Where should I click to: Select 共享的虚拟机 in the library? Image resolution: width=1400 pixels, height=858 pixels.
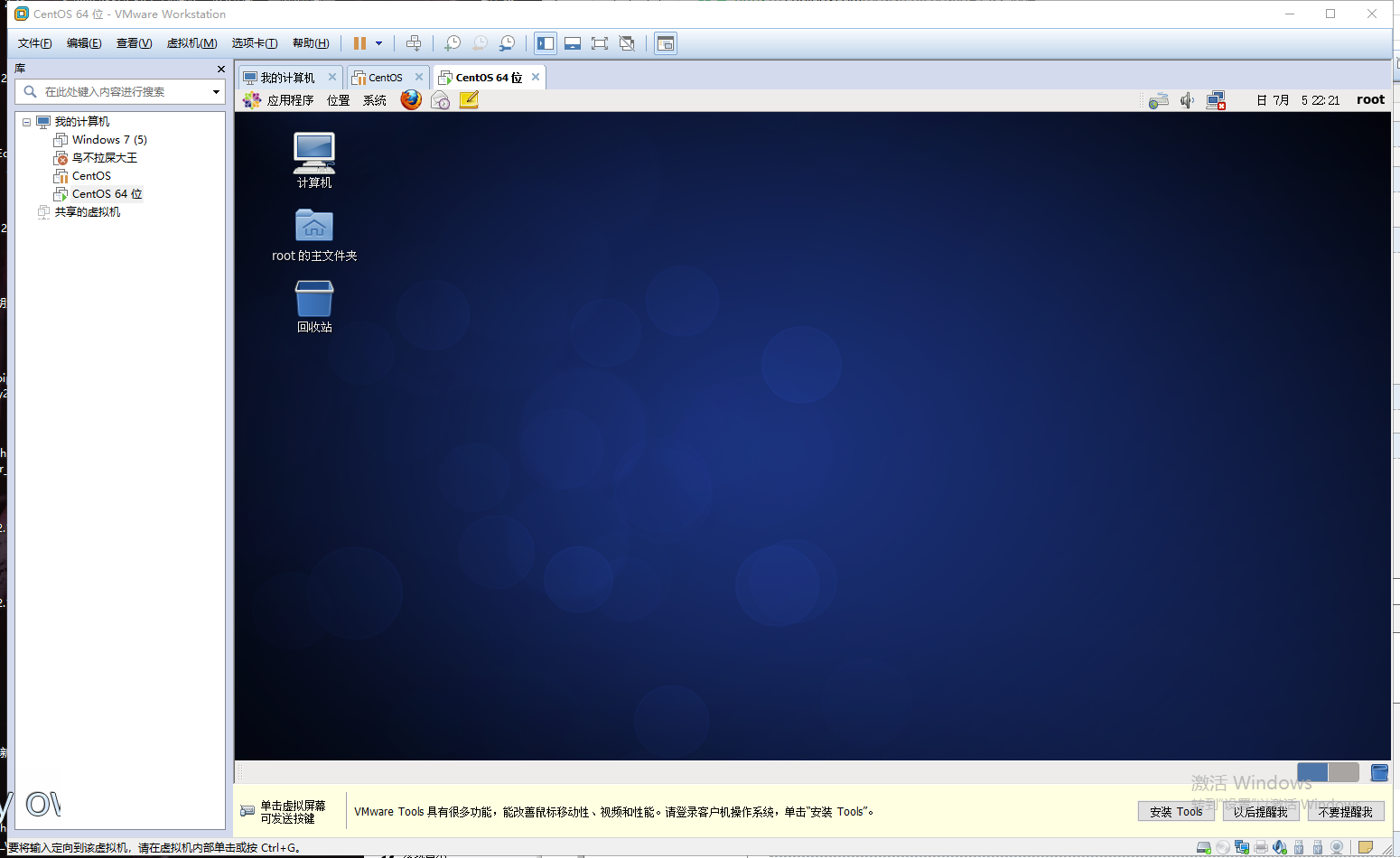click(79, 212)
